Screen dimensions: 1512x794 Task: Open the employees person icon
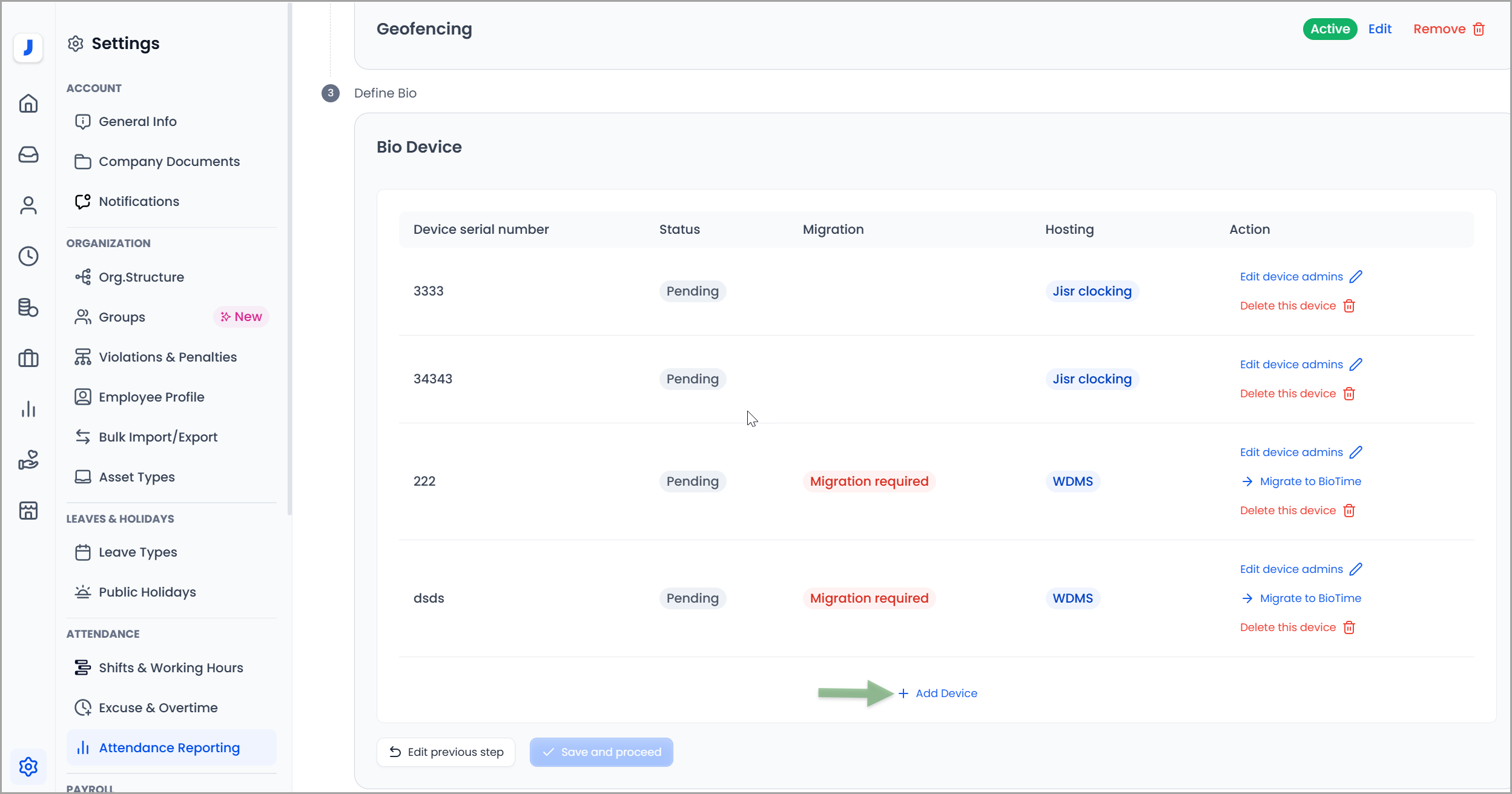[28, 205]
